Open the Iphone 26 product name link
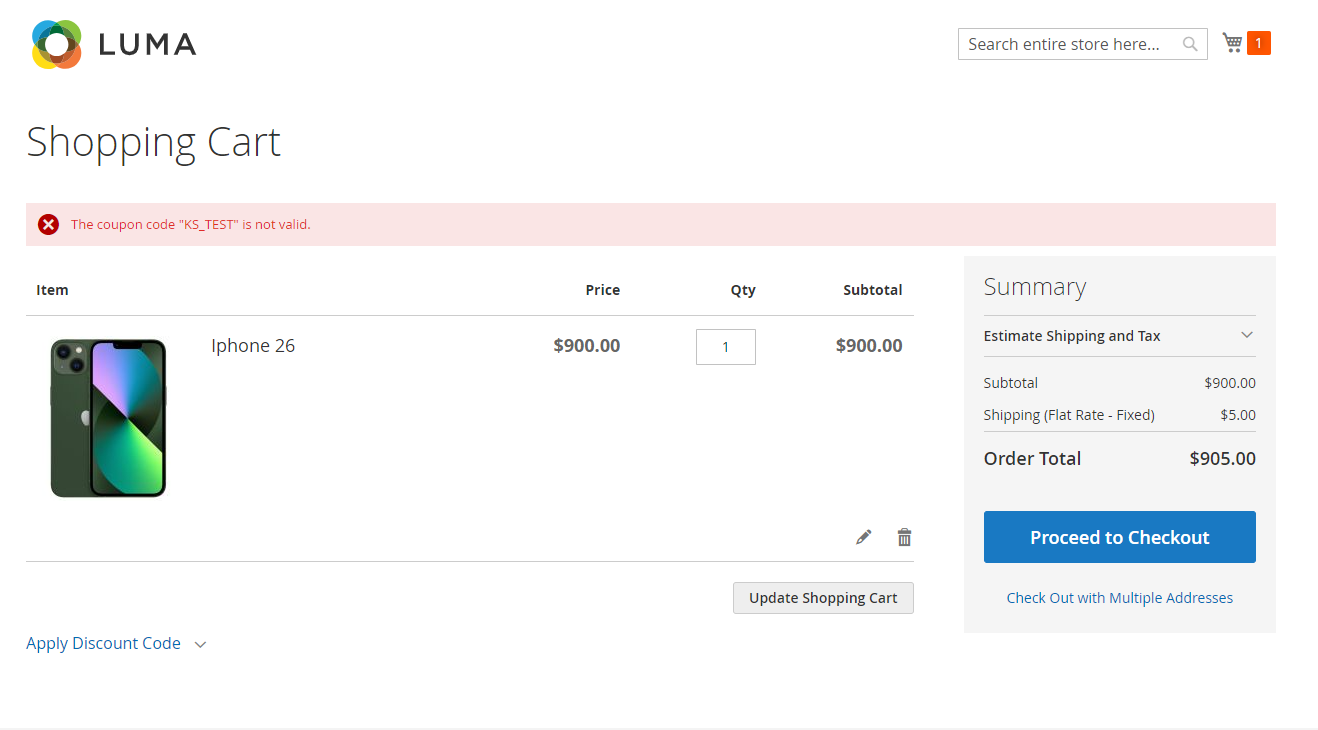This screenshot has width=1318, height=730. [x=253, y=346]
